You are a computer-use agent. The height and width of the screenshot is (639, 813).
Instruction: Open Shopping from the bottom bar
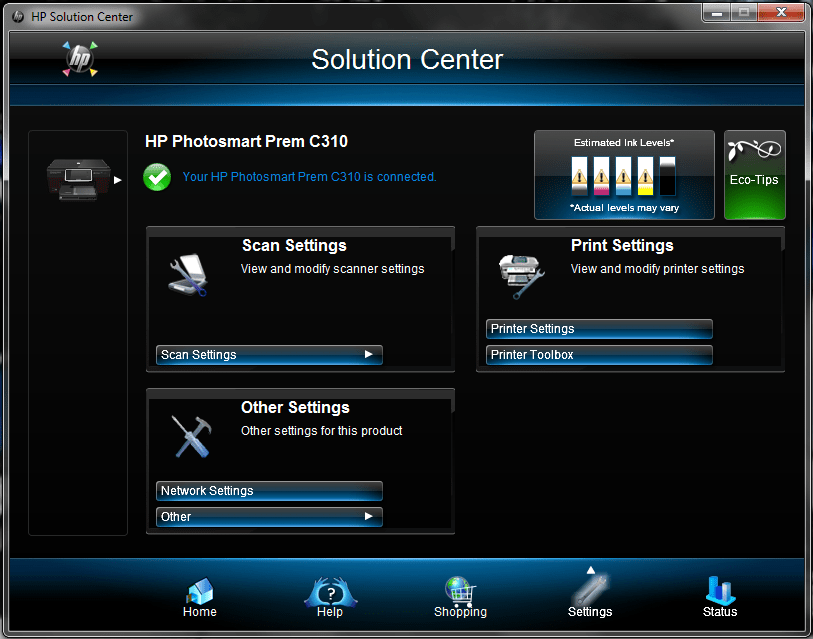tap(460, 594)
